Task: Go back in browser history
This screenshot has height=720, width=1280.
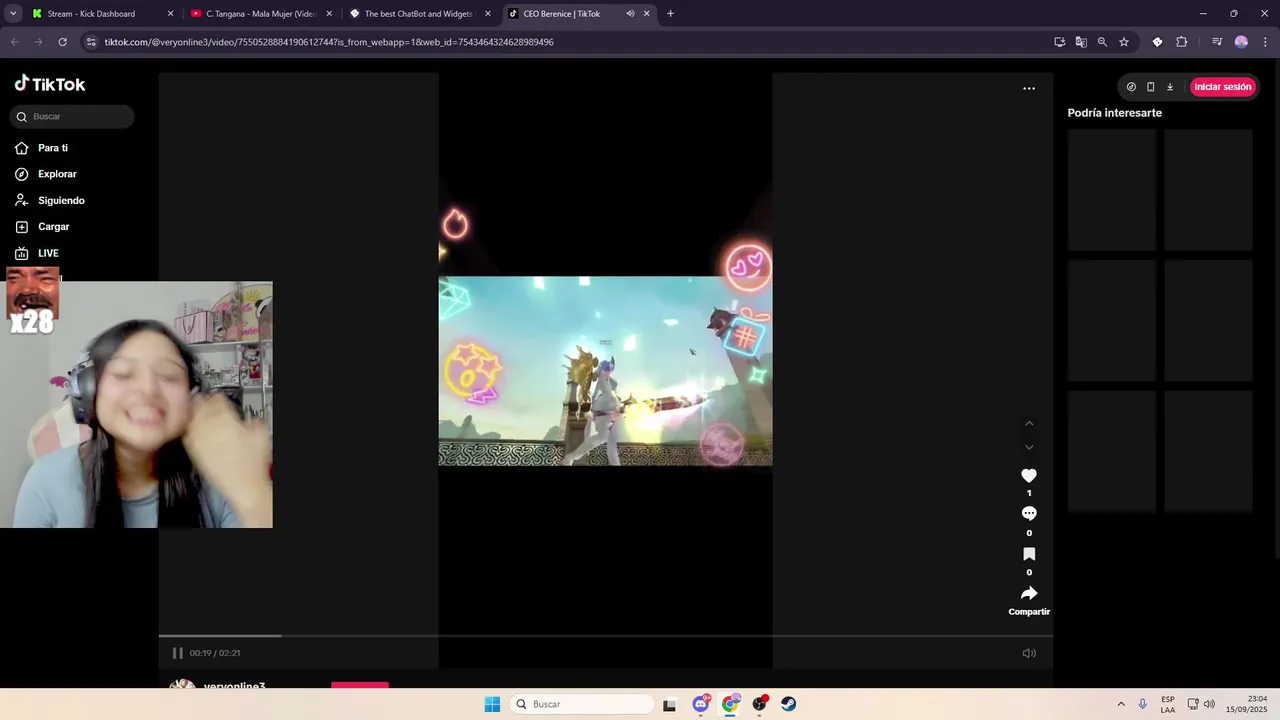Action: coord(14,42)
